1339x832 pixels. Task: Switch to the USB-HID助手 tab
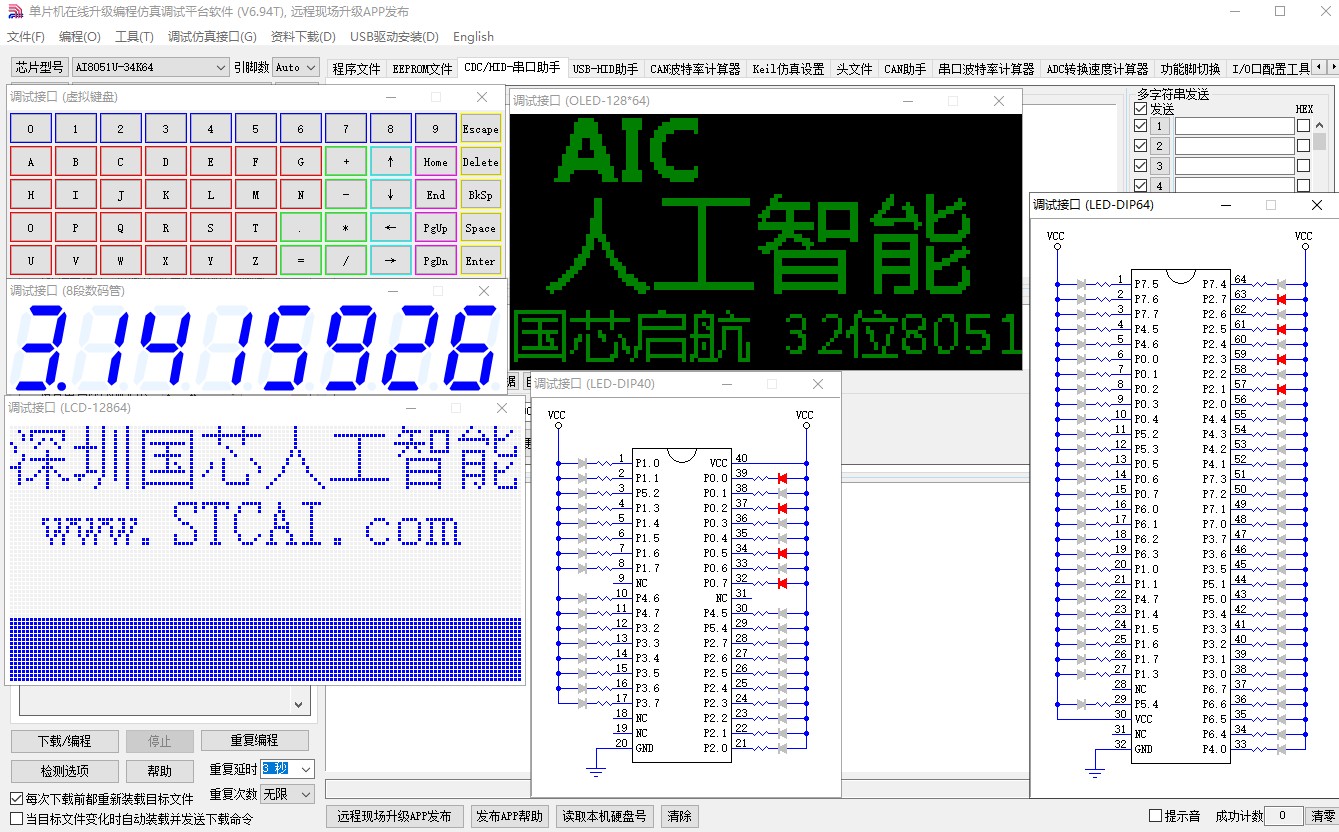605,69
